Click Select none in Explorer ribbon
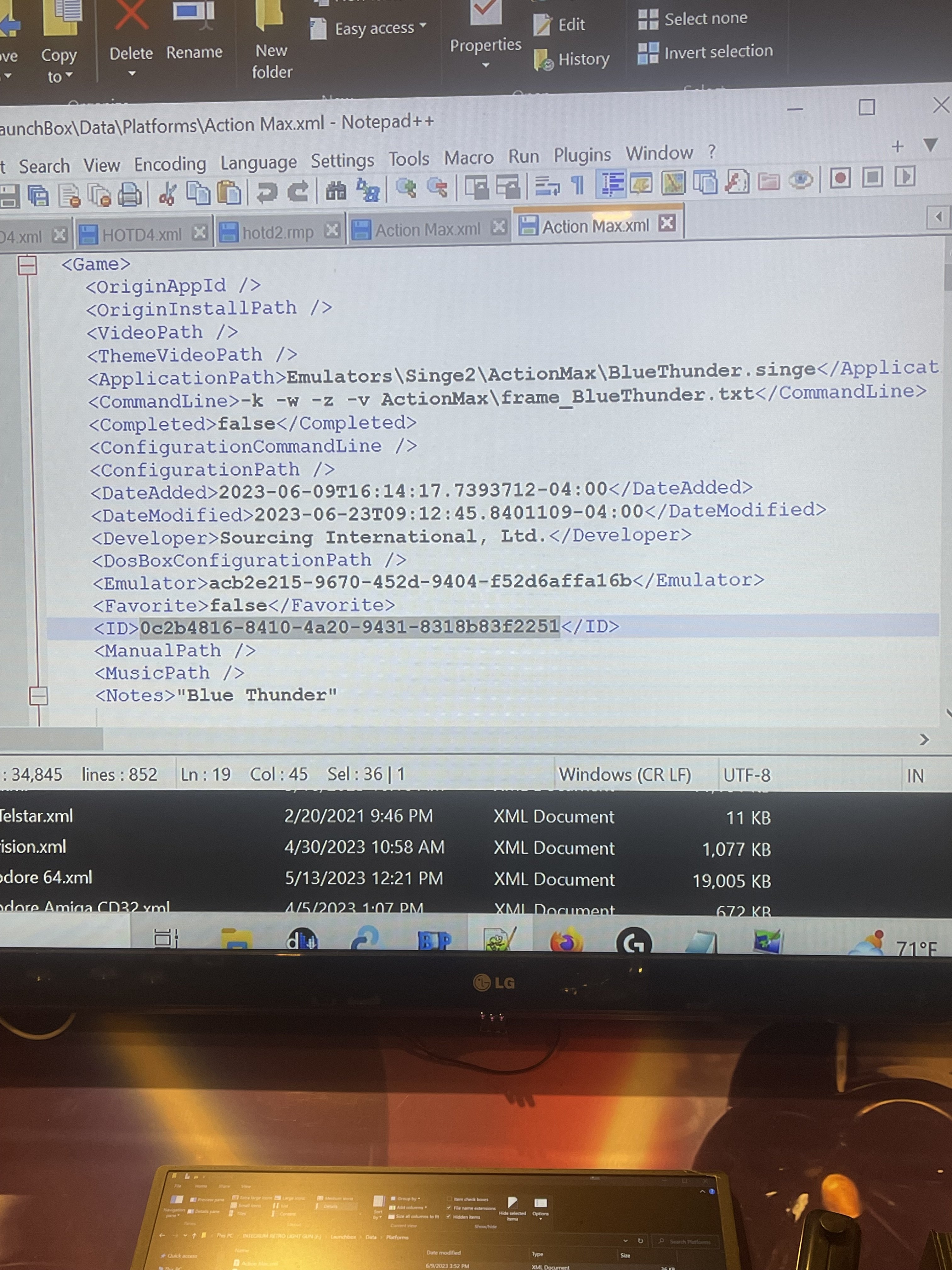 click(693, 19)
